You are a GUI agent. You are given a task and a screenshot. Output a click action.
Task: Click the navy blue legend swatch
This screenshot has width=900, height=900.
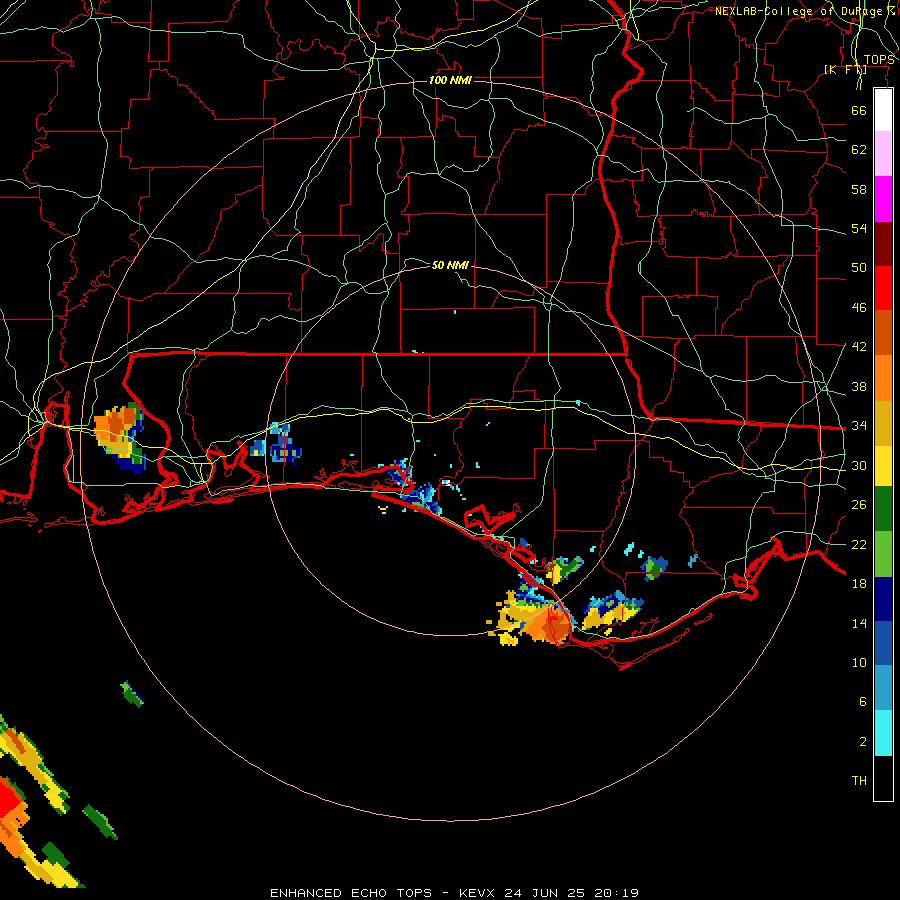[x=883, y=599]
